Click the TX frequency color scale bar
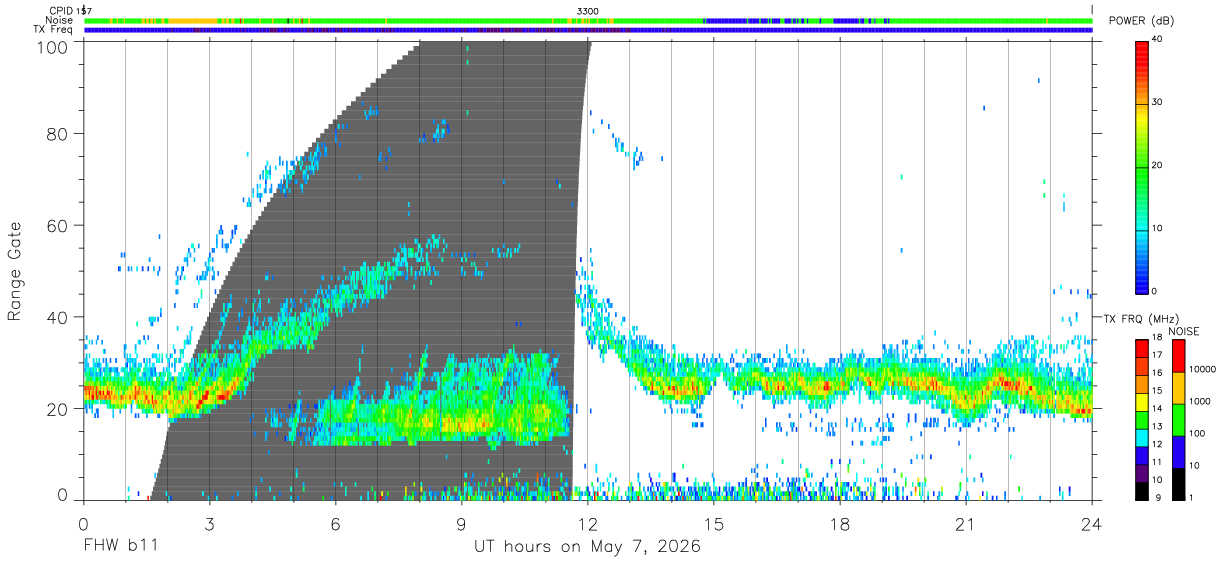This screenshot has width=1228, height=567. pyautogui.click(x=1142, y=419)
